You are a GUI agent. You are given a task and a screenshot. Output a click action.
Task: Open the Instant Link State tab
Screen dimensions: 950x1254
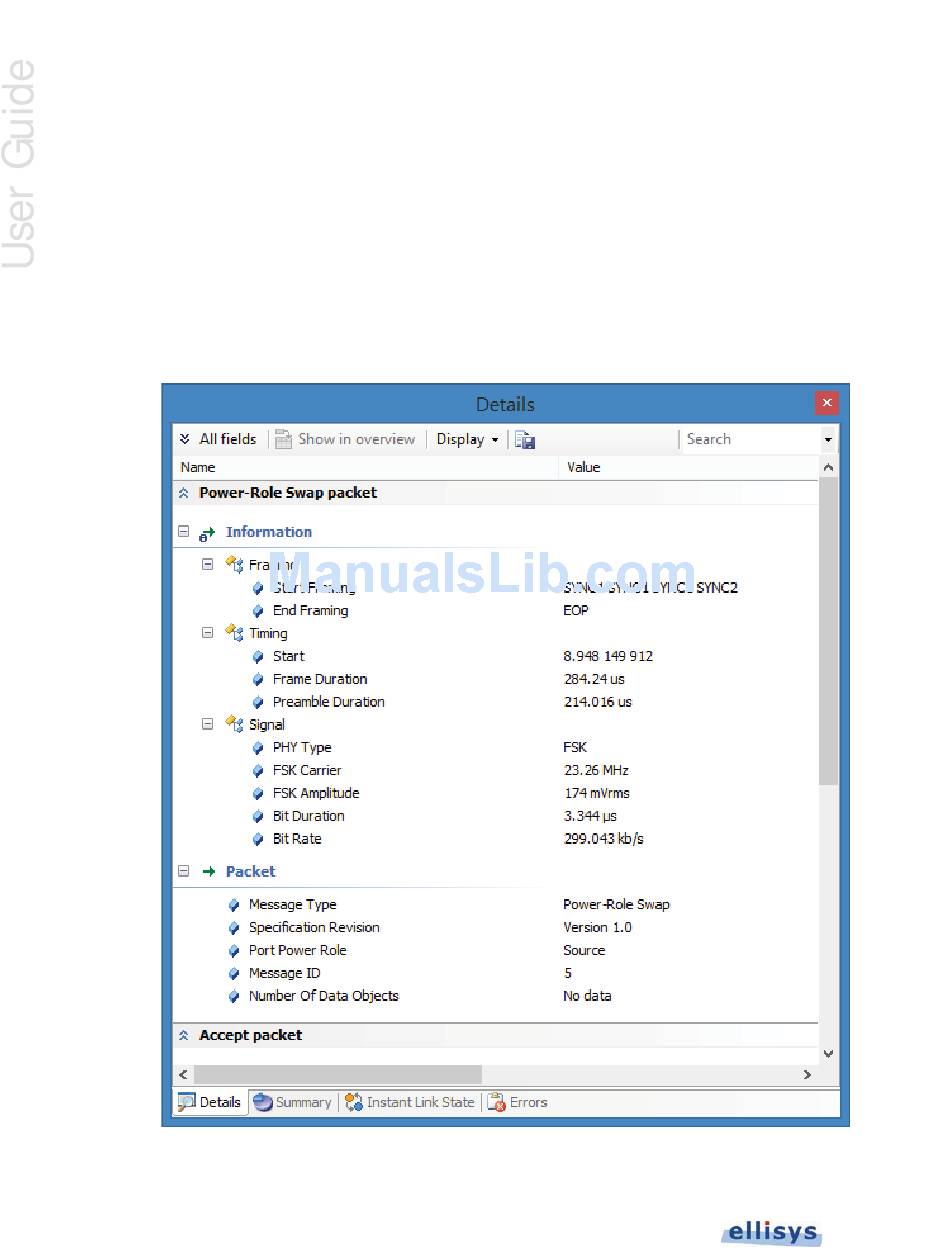[x=410, y=1102]
